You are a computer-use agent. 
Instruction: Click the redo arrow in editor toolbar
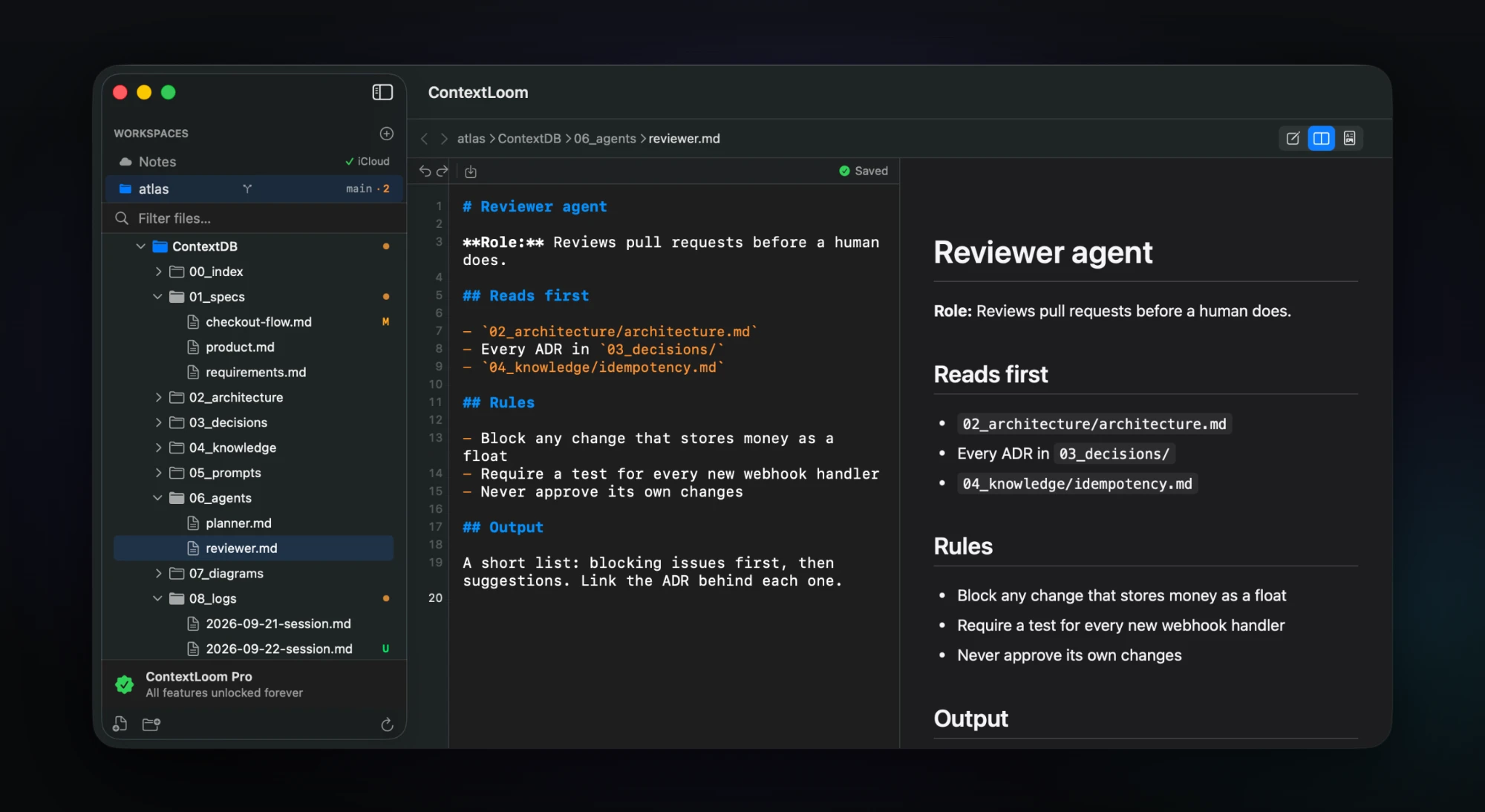[x=443, y=171]
